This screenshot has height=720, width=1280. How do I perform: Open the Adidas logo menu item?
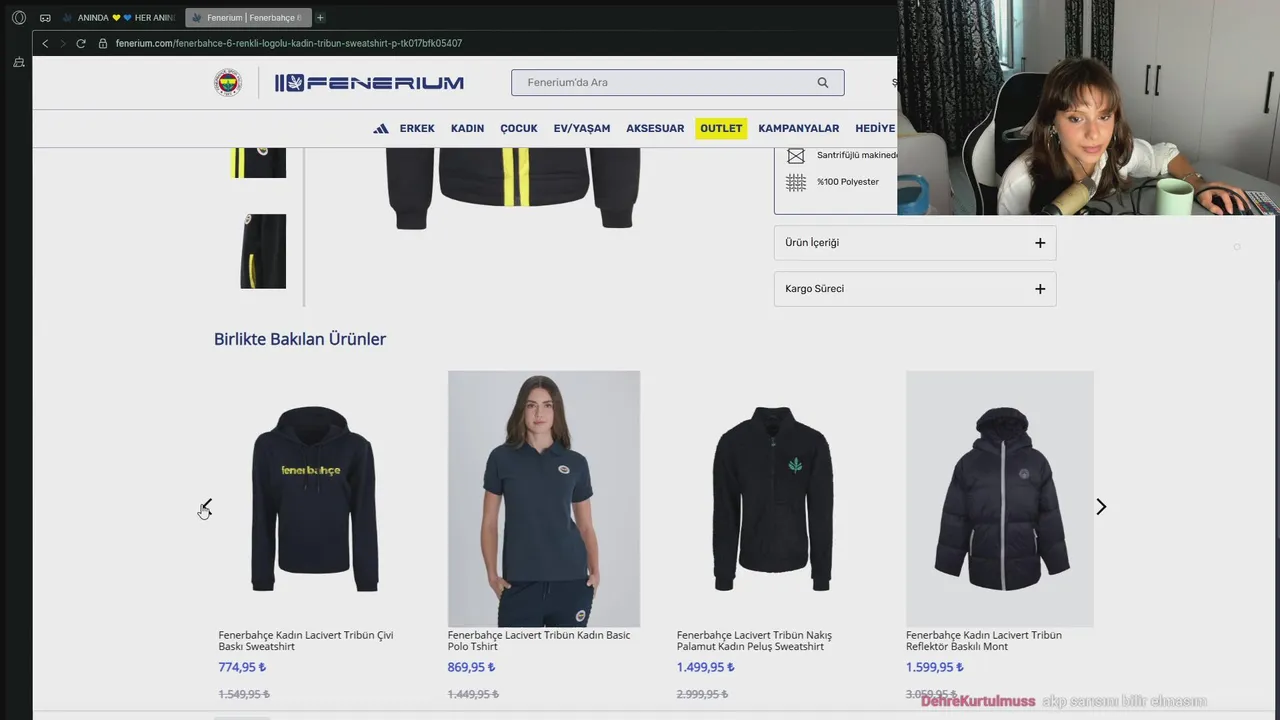(381, 128)
